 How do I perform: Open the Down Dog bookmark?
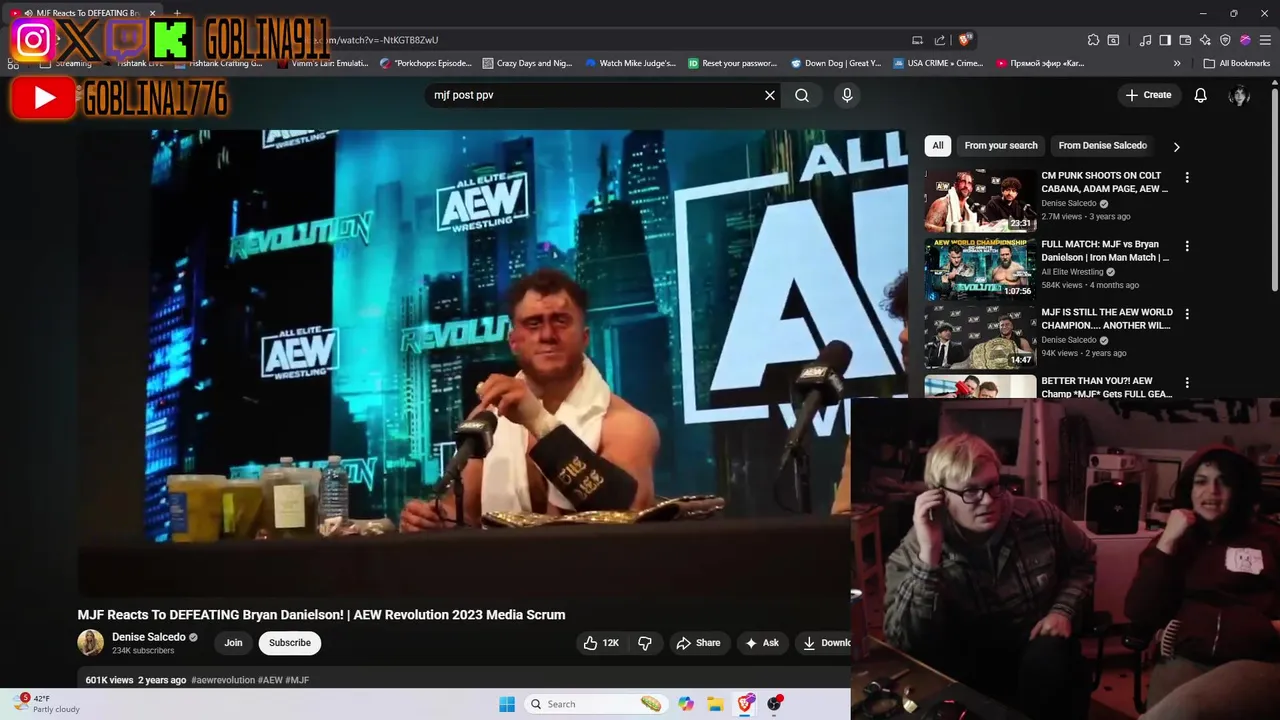coord(836,63)
